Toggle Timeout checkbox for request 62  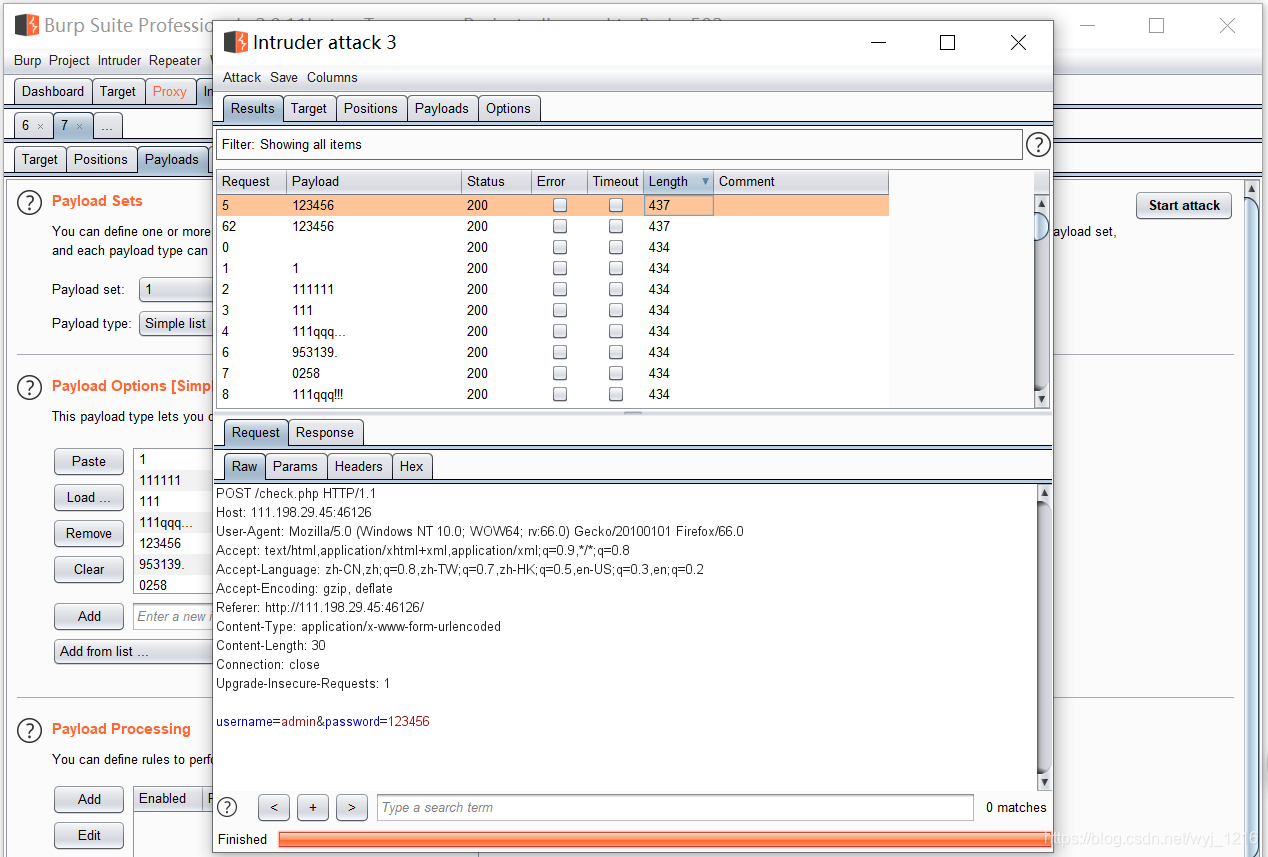pyautogui.click(x=616, y=226)
